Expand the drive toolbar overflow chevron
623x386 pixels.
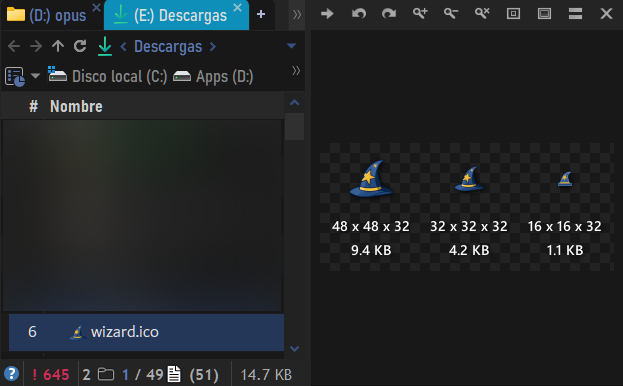[x=296, y=71]
